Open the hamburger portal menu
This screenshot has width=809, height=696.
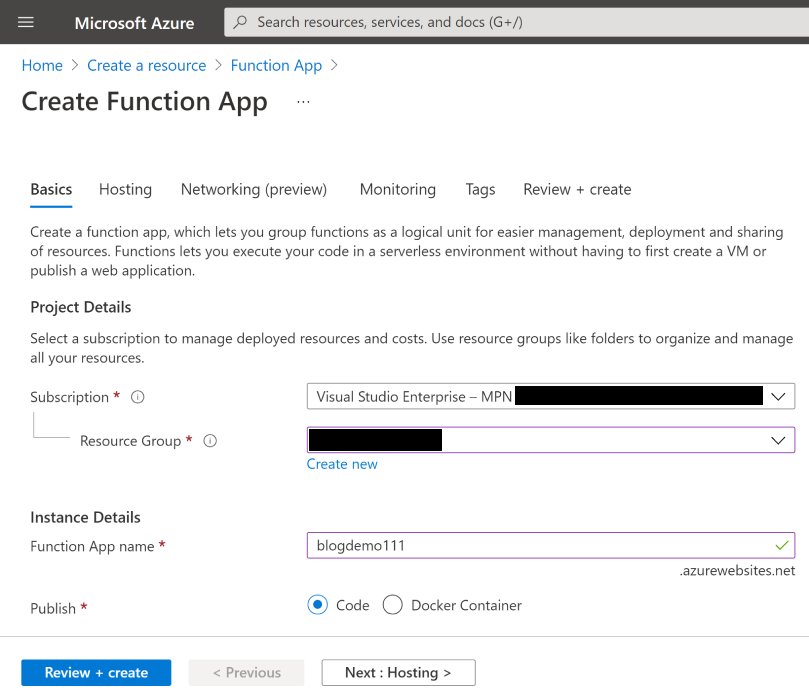(x=26, y=23)
